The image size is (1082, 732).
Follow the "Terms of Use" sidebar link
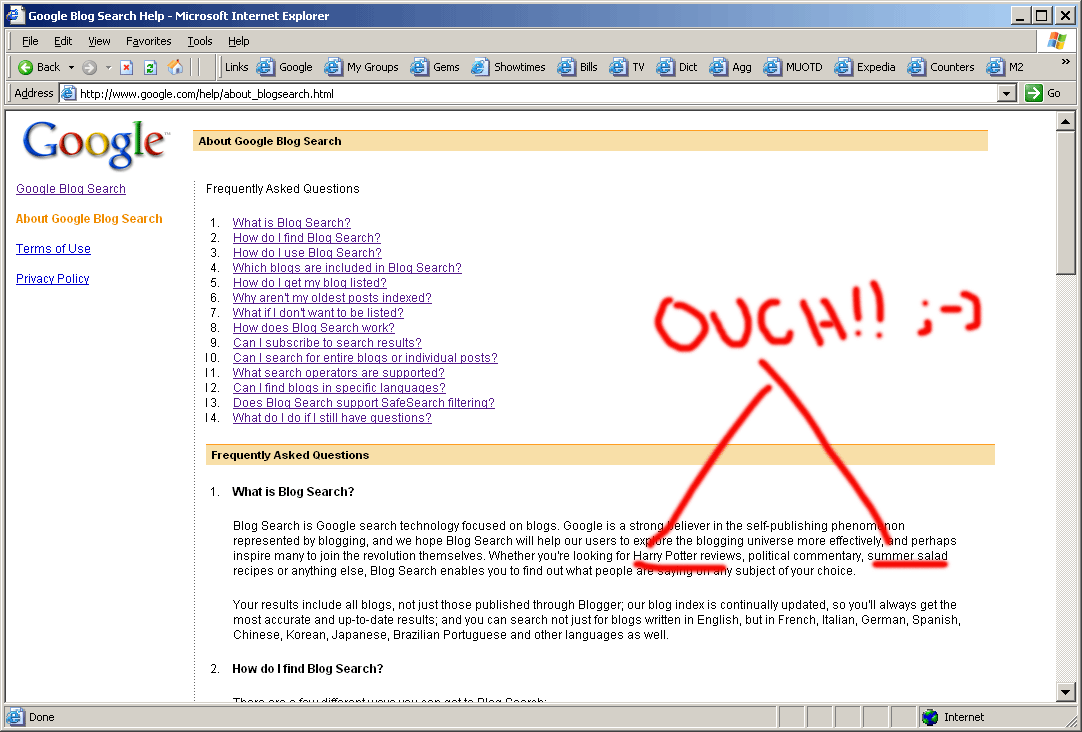pos(53,249)
